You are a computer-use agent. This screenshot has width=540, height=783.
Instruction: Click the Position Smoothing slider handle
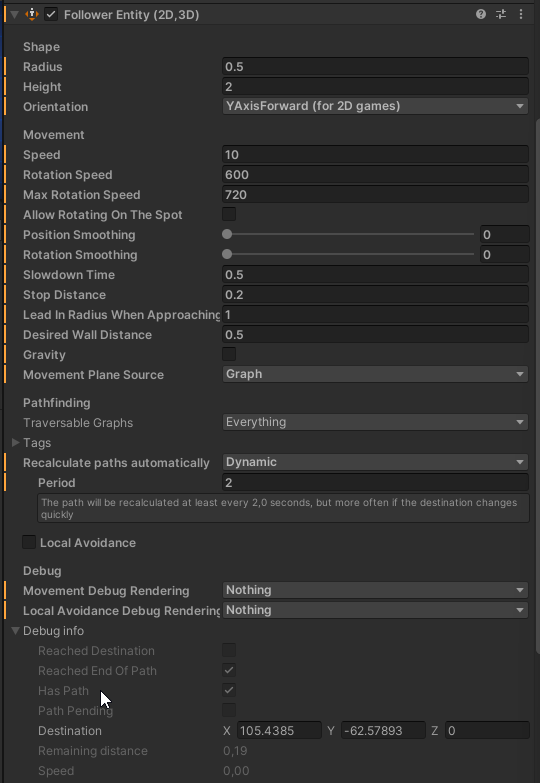[x=227, y=234]
